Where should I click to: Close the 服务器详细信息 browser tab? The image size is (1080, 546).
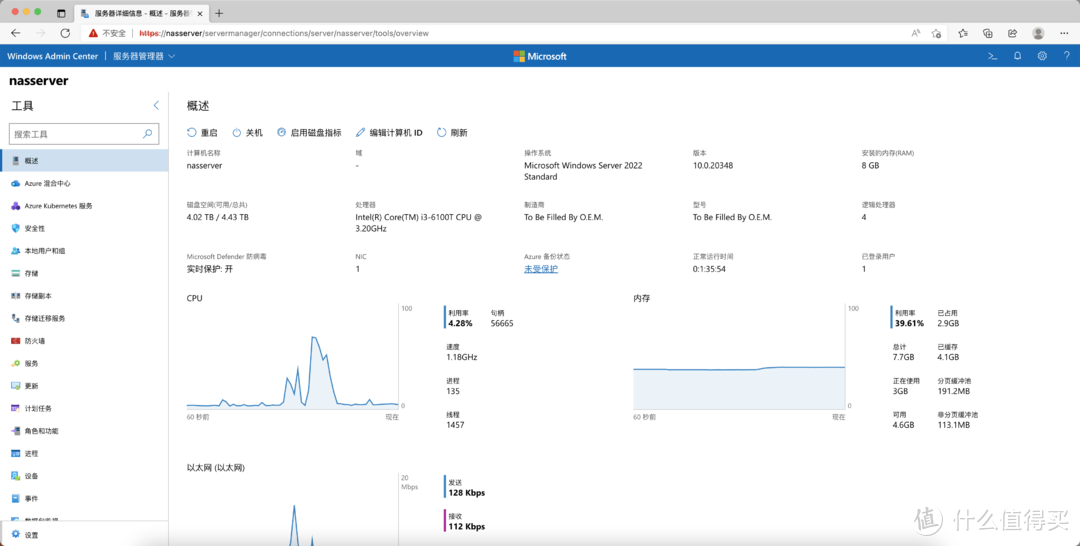point(200,13)
